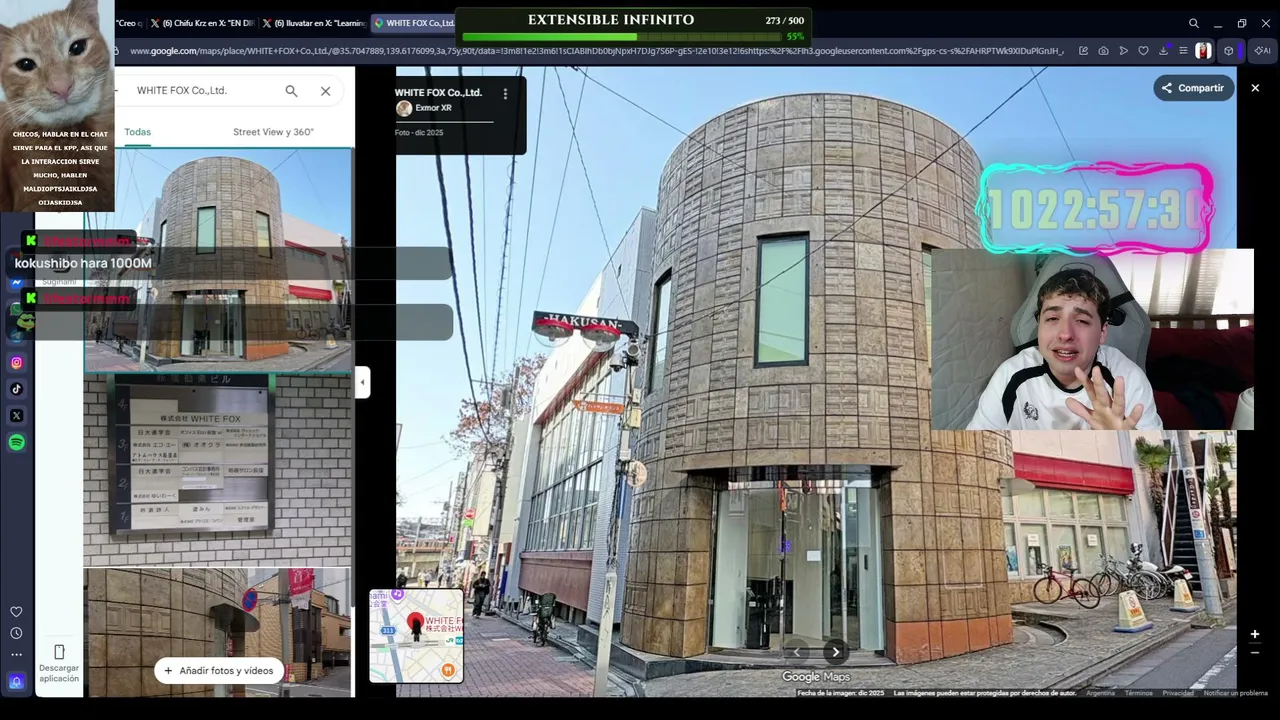Image resolution: width=1280 pixels, height=720 pixels.
Task: Clear the WHITE FOX Co.,Ltd. search box
Action: point(325,91)
